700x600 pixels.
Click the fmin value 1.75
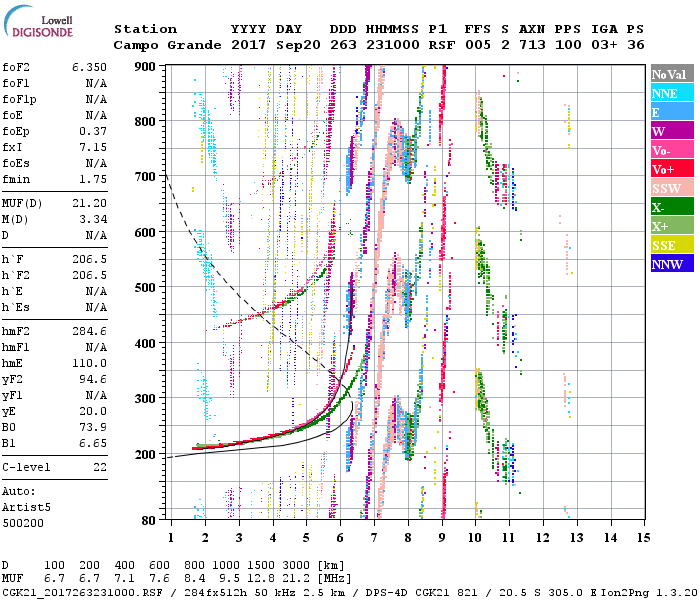[93, 179]
